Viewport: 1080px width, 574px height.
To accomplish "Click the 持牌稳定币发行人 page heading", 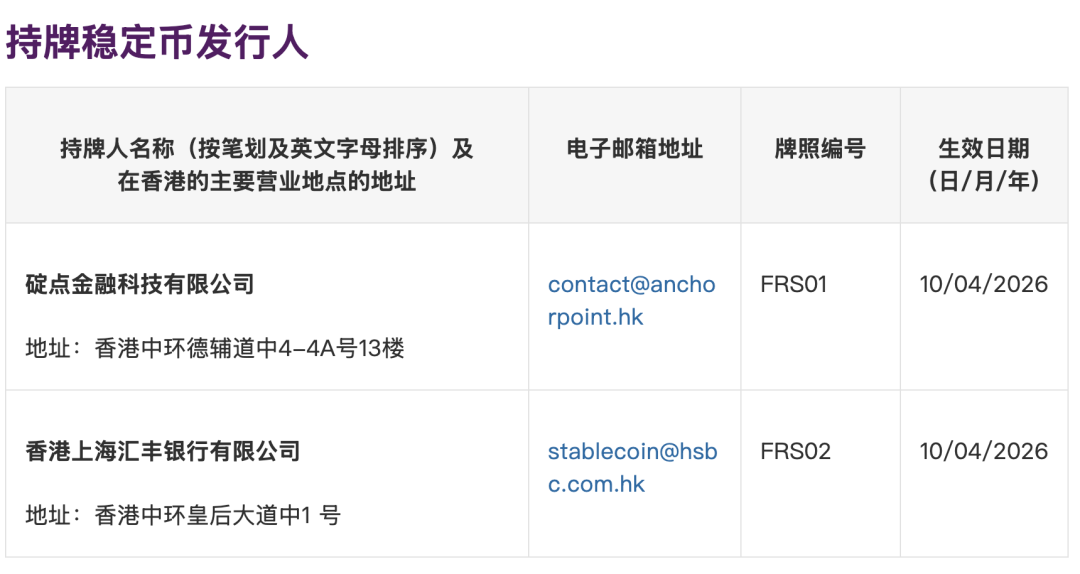I will click(x=157, y=43).
